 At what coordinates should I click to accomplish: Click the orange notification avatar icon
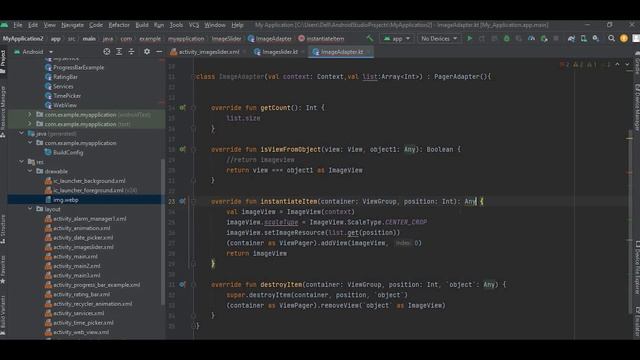[624, 38]
